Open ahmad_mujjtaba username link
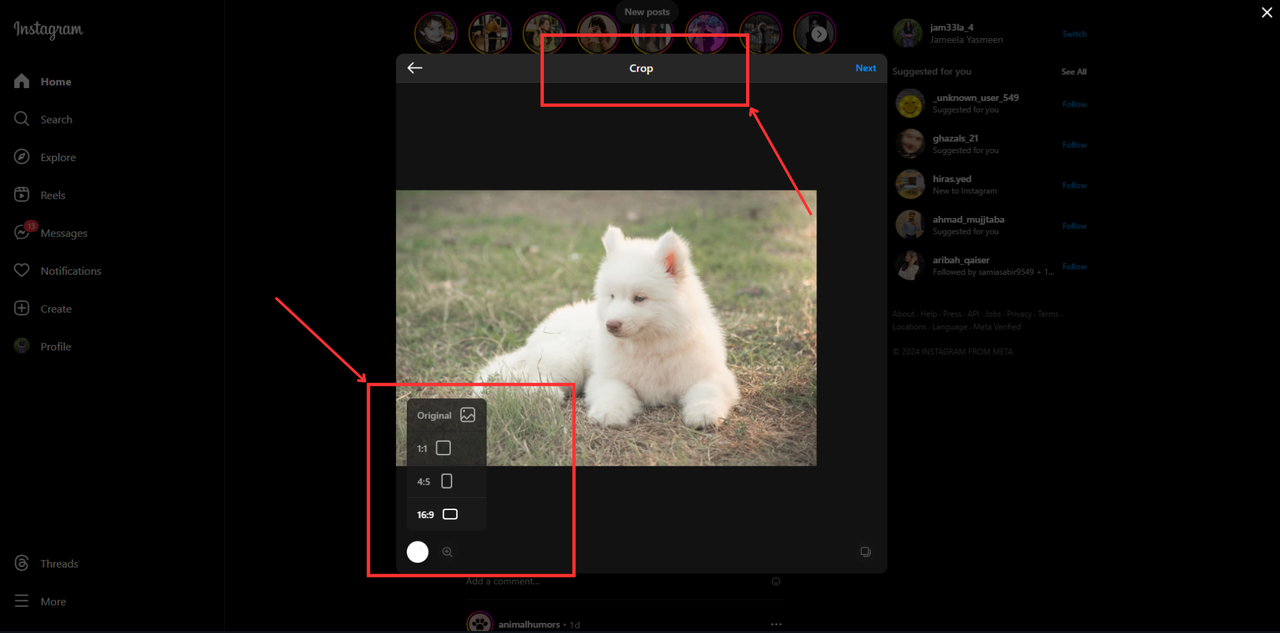Screen dimensions: 1280x633 click(x=969, y=219)
